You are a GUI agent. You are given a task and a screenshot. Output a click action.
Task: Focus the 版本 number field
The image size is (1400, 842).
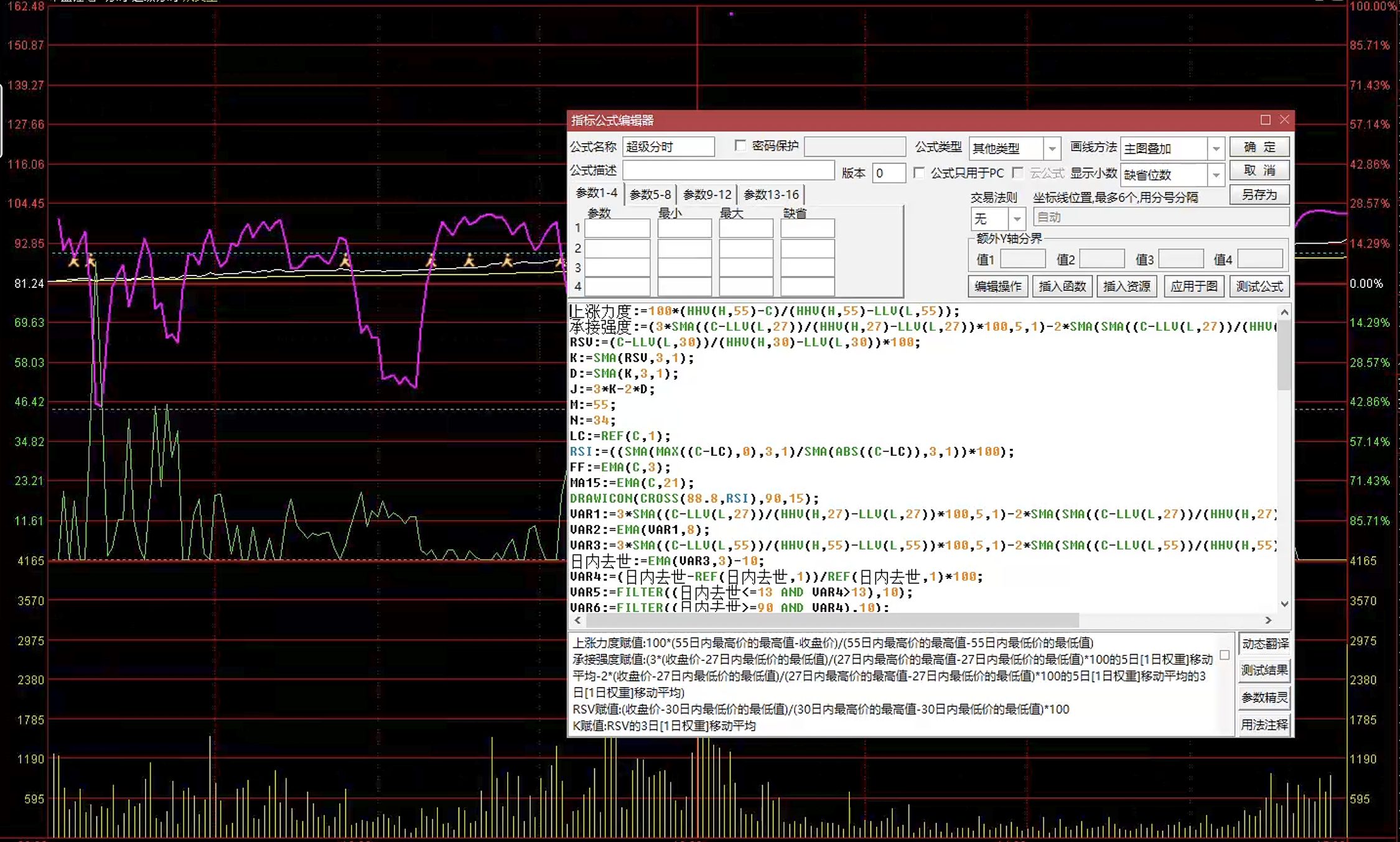coord(889,173)
